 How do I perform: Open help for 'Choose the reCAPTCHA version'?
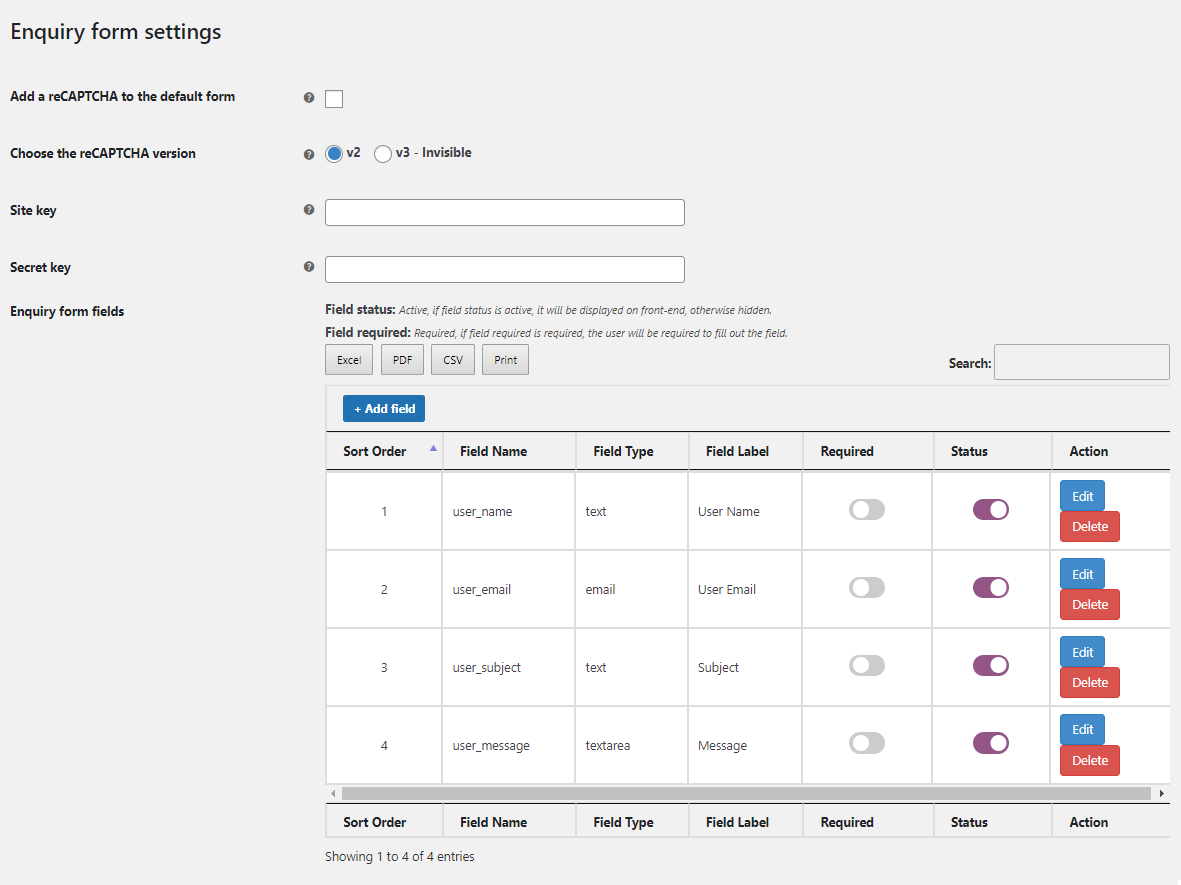pos(308,154)
